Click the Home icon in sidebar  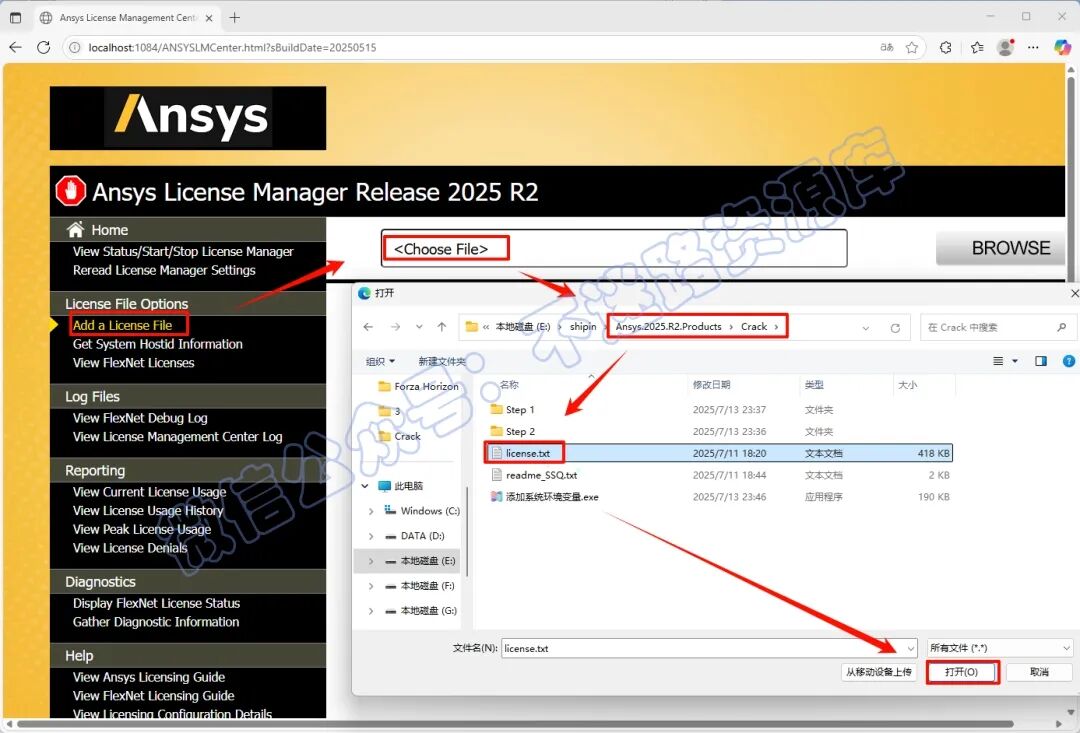click(75, 229)
